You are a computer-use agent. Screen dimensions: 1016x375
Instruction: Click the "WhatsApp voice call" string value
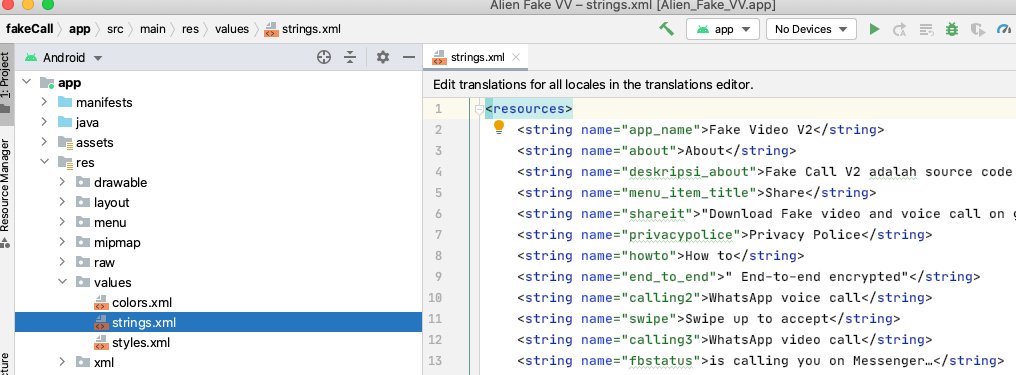click(x=785, y=297)
